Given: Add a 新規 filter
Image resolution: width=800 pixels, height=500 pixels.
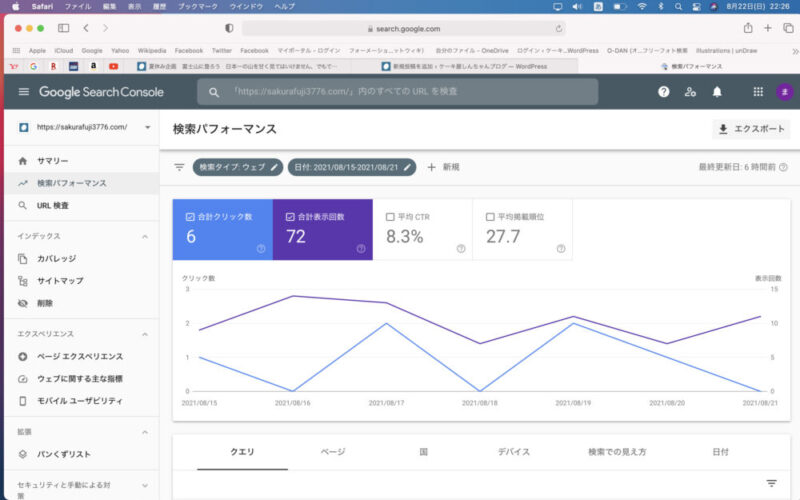Looking at the screenshot, I should 443,167.
